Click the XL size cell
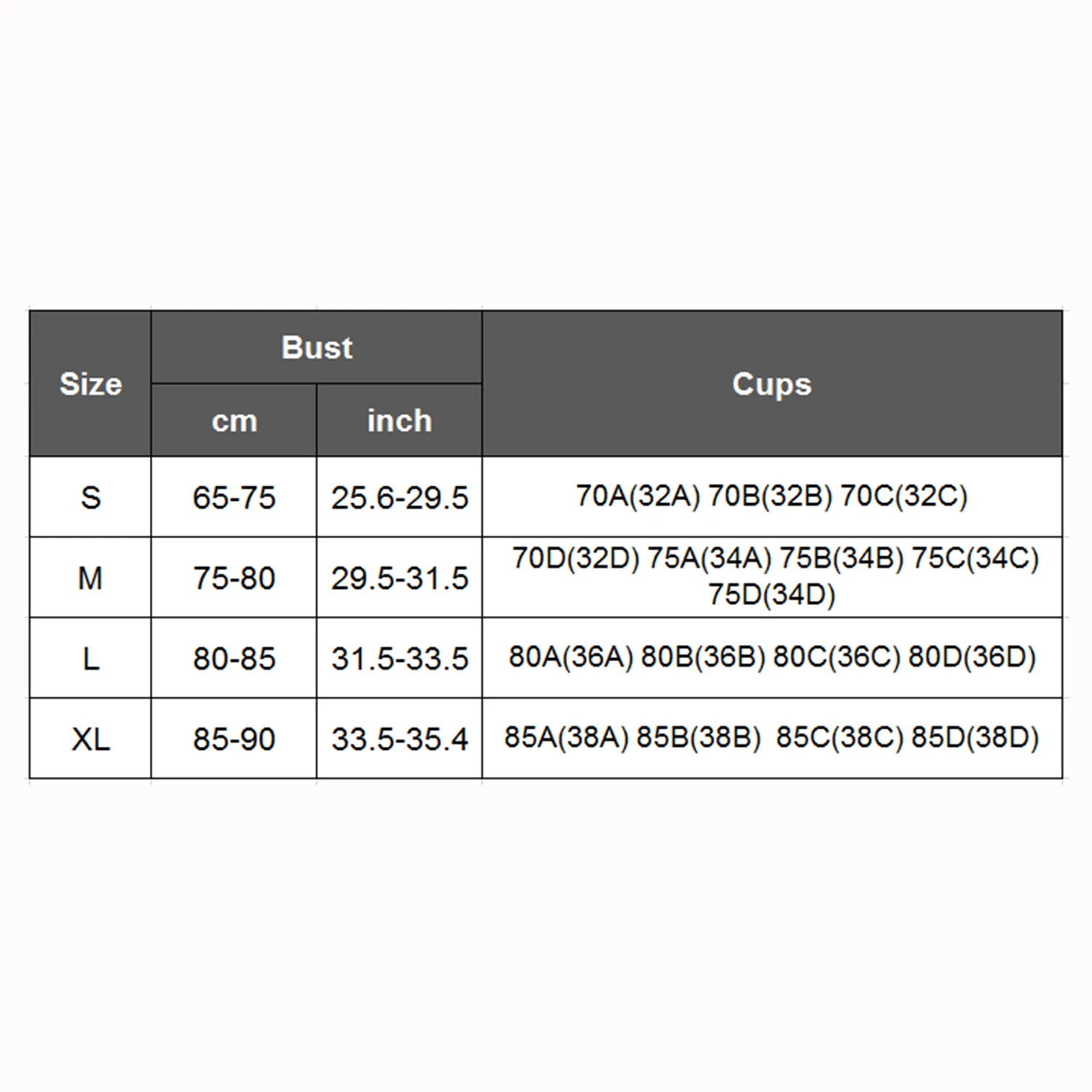Image resolution: width=1092 pixels, height=1092 pixels. click(x=90, y=738)
